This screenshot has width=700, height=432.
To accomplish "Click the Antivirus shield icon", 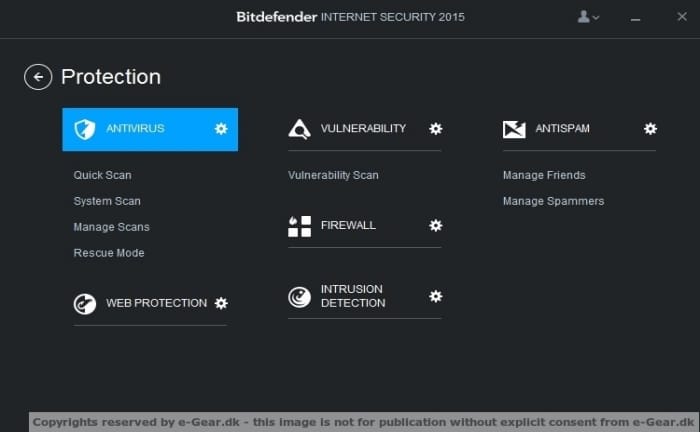I will coord(85,129).
